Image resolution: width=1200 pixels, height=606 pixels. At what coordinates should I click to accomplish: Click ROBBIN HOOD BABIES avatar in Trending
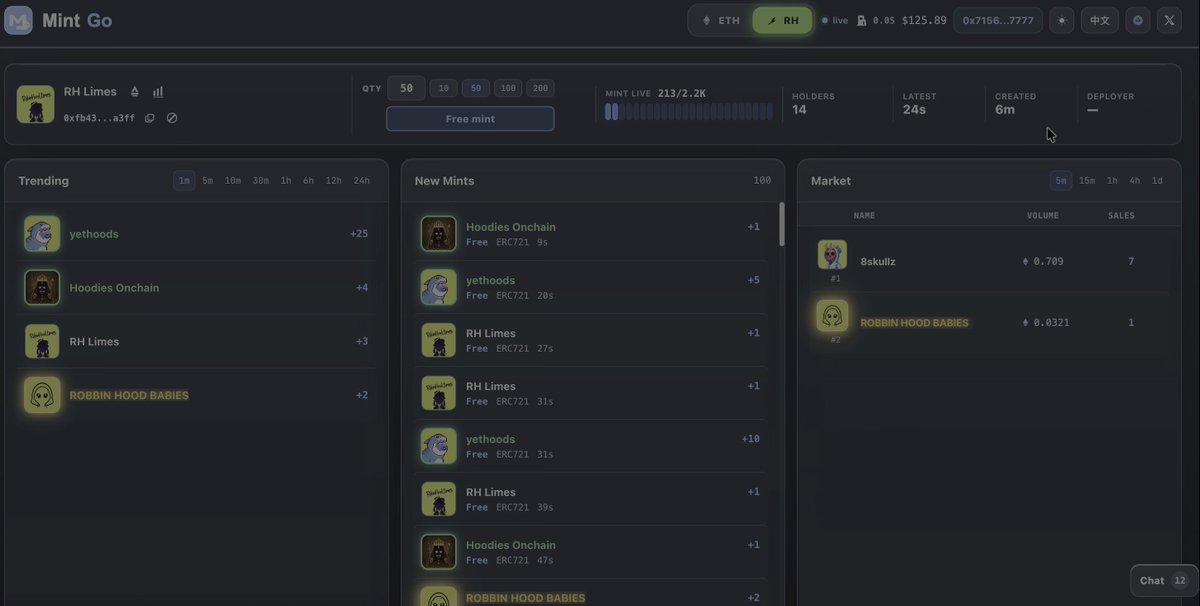[x=42, y=395]
